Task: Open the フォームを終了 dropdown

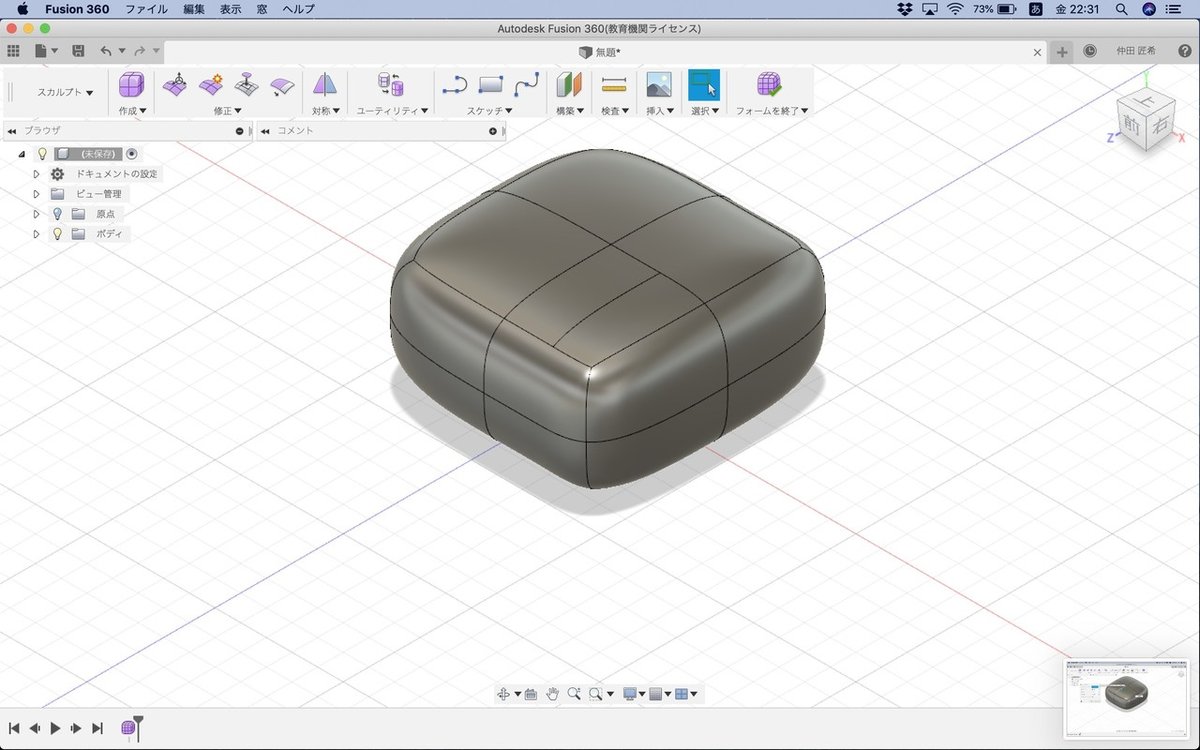Action: [772, 111]
